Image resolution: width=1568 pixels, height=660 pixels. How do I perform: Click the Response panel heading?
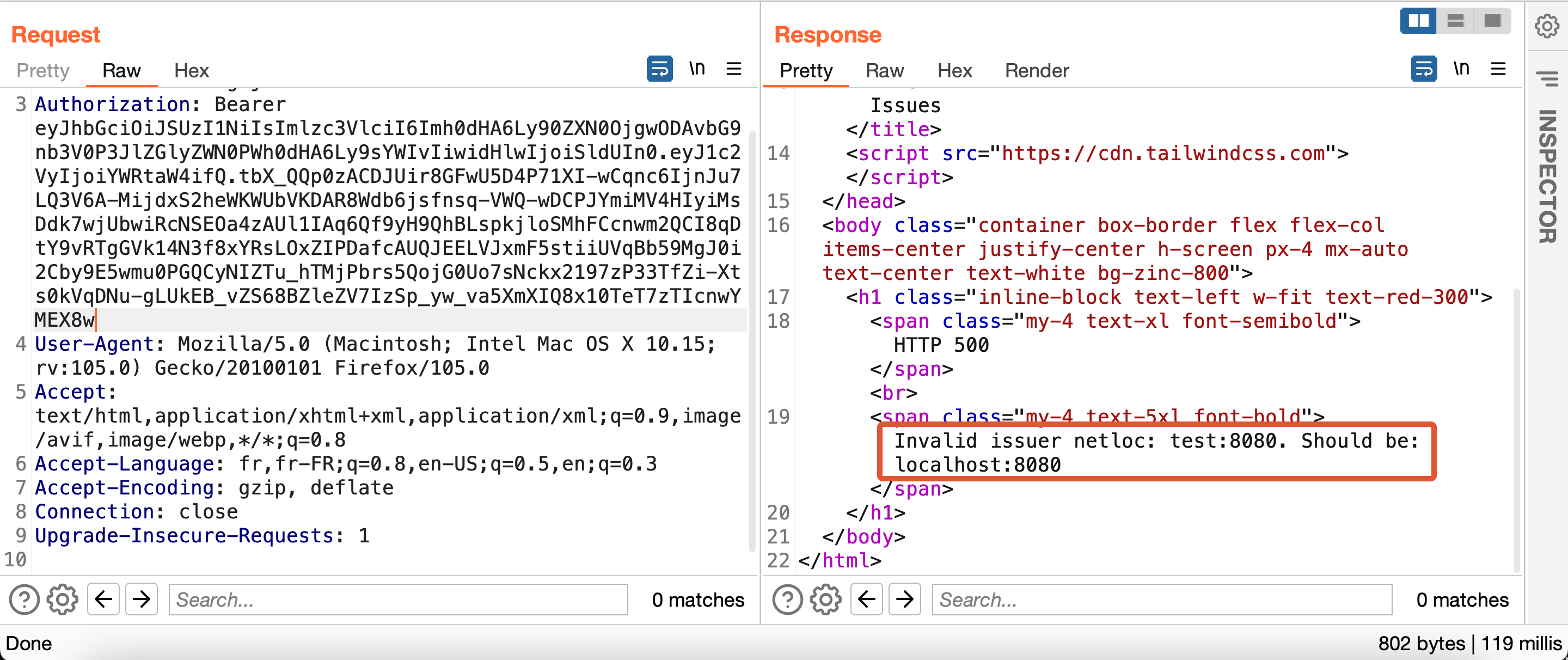[828, 35]
